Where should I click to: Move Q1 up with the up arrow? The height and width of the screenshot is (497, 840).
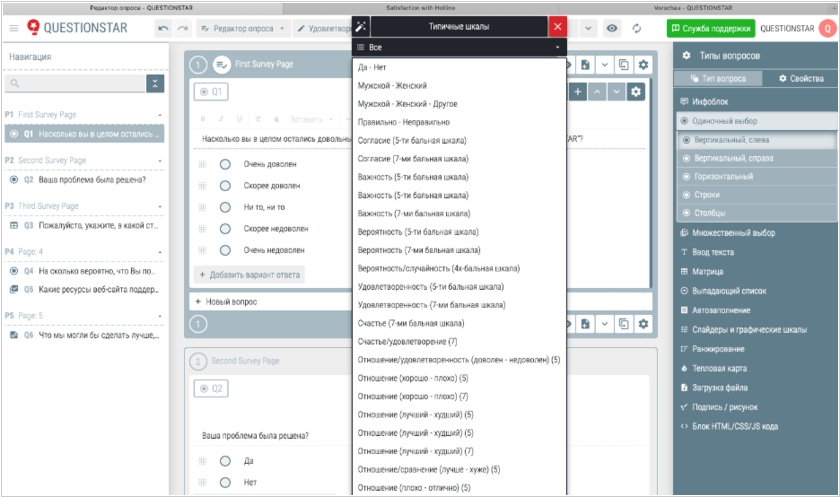pos(597,92)
